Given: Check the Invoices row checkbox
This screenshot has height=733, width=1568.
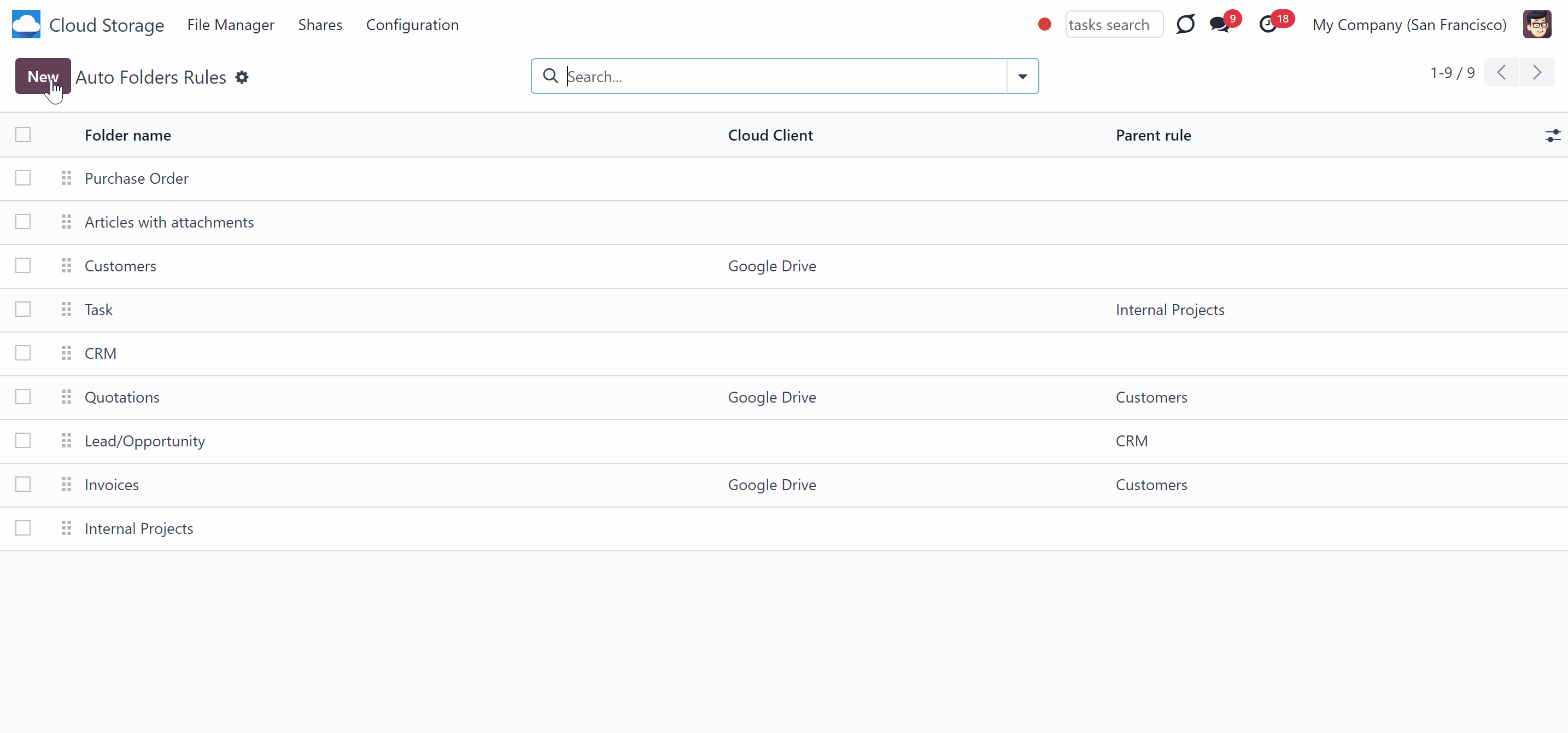Looking at the screenshot, I should (x=23, y=484).
